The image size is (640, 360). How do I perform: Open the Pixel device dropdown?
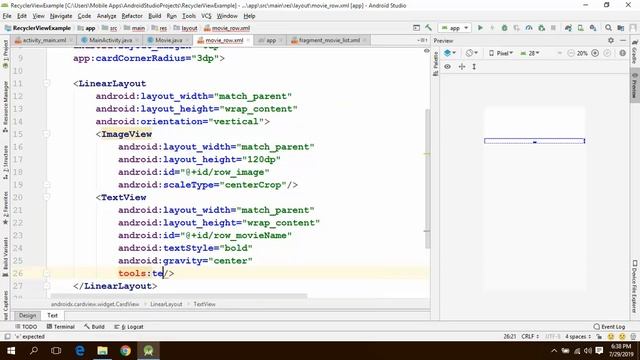(x=501, y=53)
